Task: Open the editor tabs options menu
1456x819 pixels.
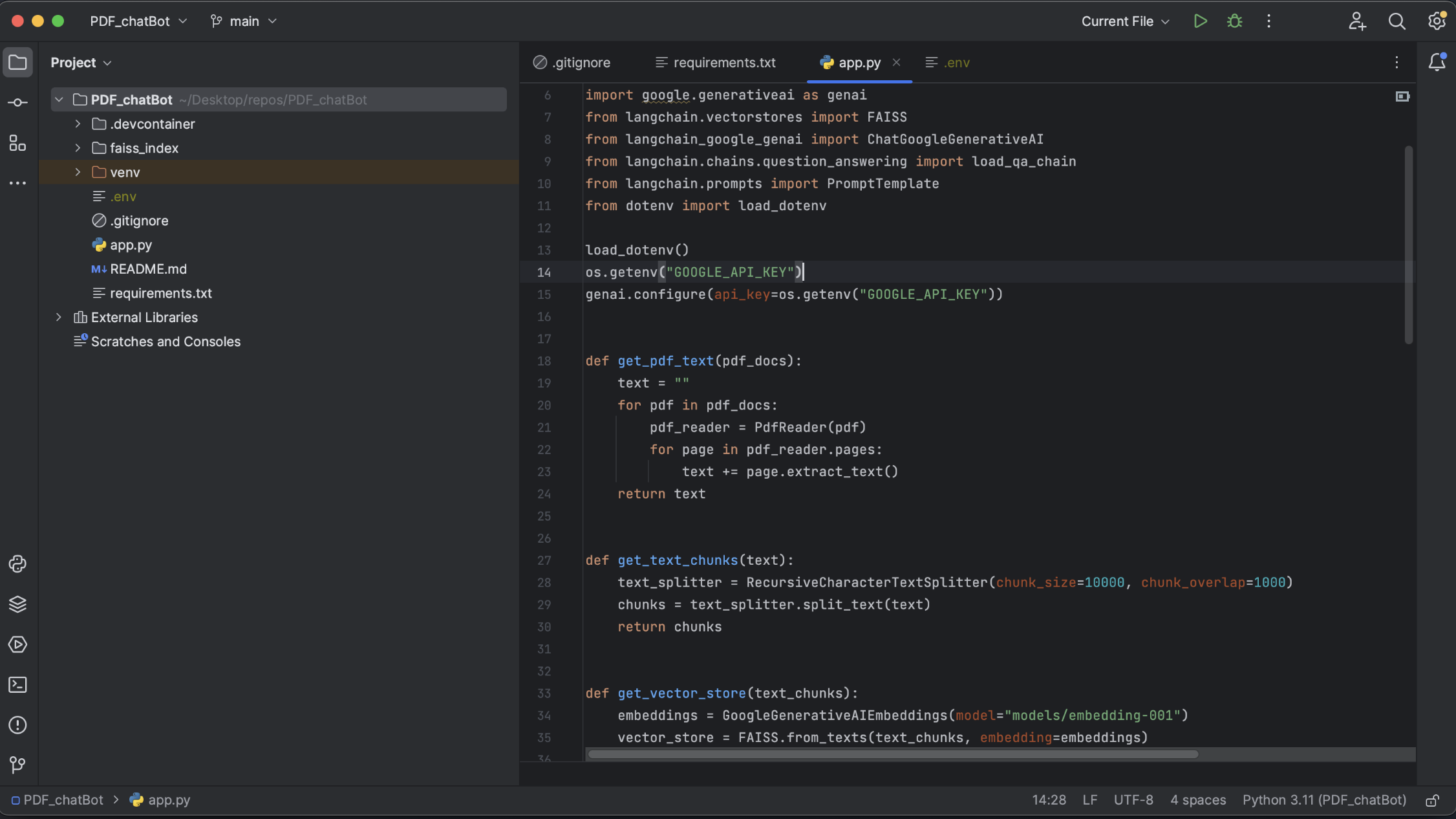Action: click(1397, 62)
